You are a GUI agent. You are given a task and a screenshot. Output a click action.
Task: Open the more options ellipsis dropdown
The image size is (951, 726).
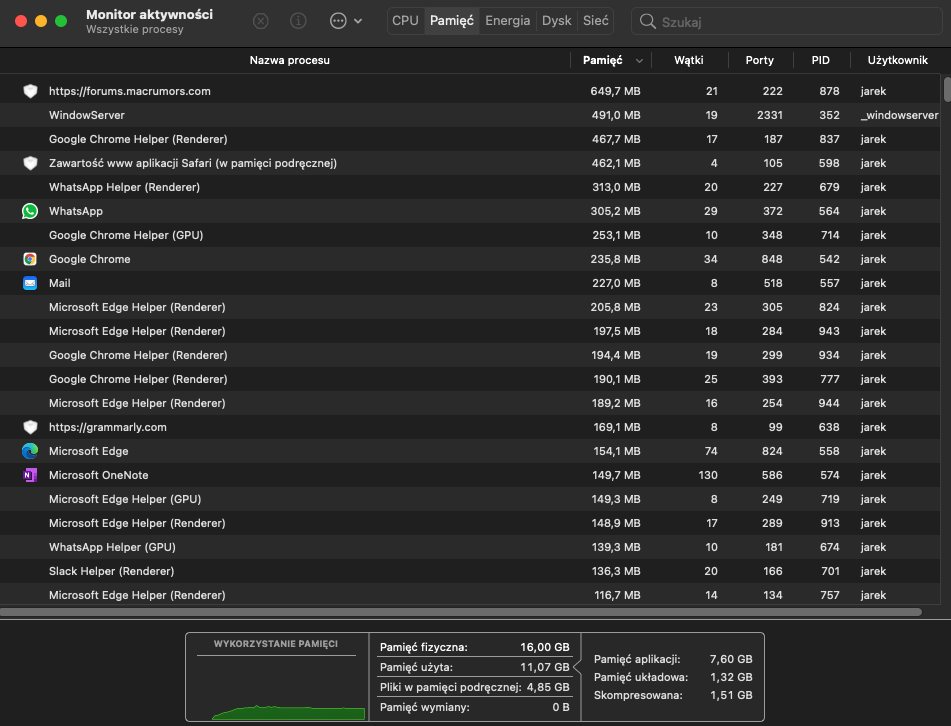pos(345,21)
